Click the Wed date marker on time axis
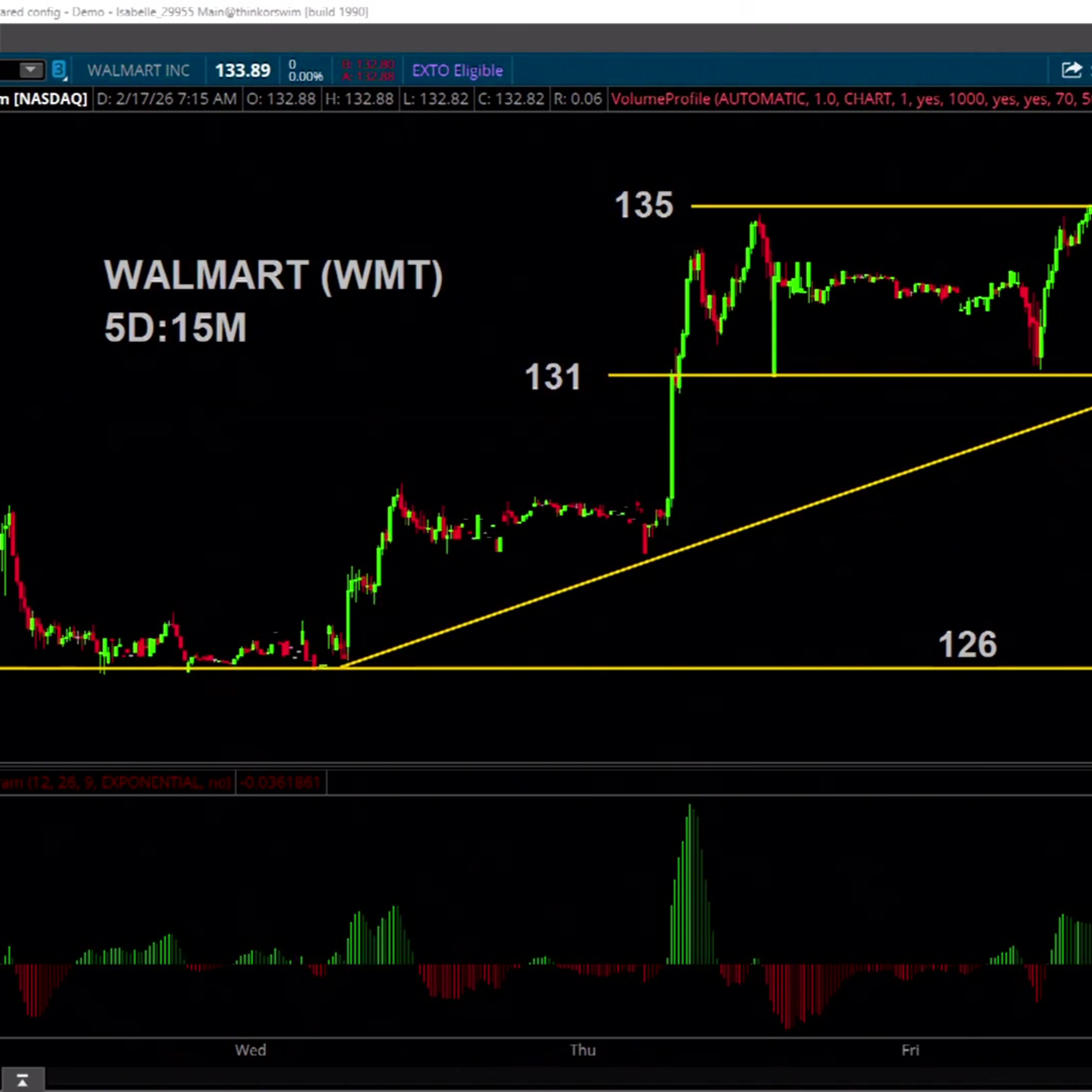Viewport: 1092px width, 1092px height. (250, 1050)
